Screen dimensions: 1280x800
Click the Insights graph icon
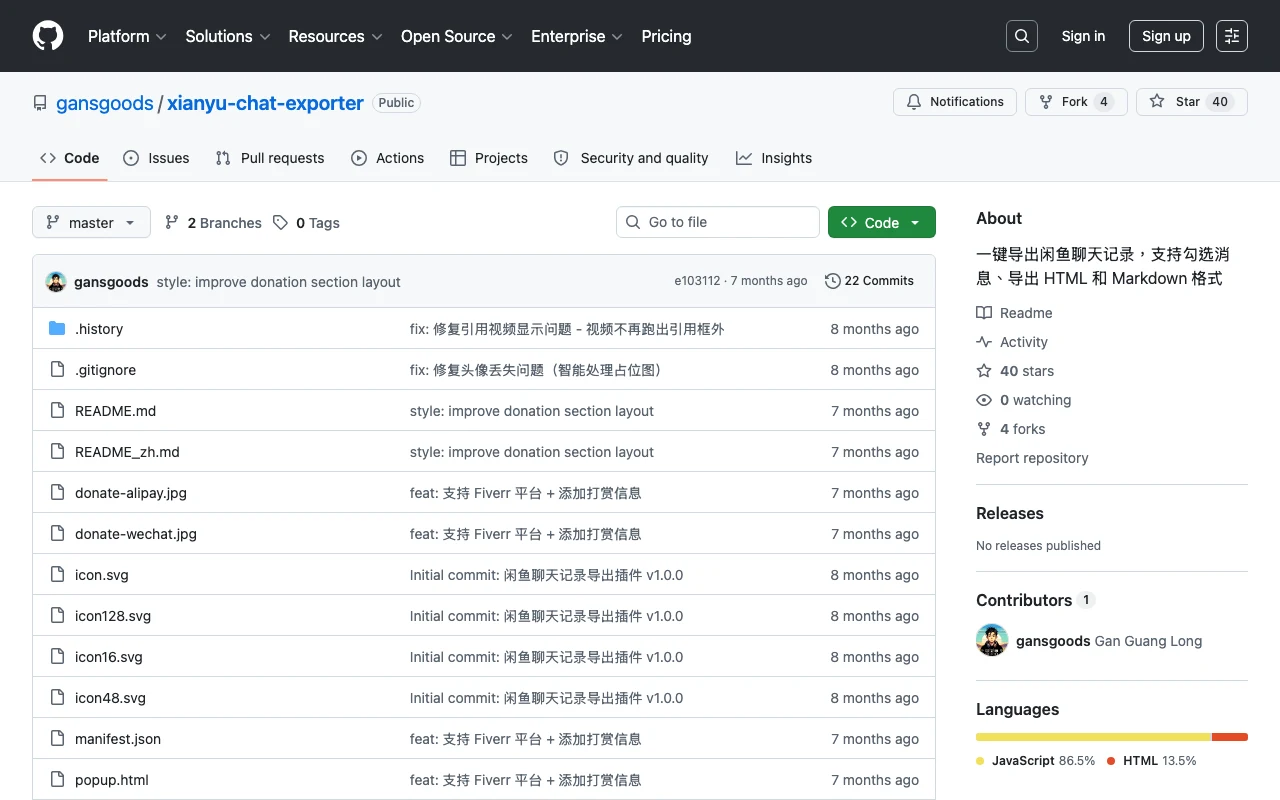pos(744,158)
